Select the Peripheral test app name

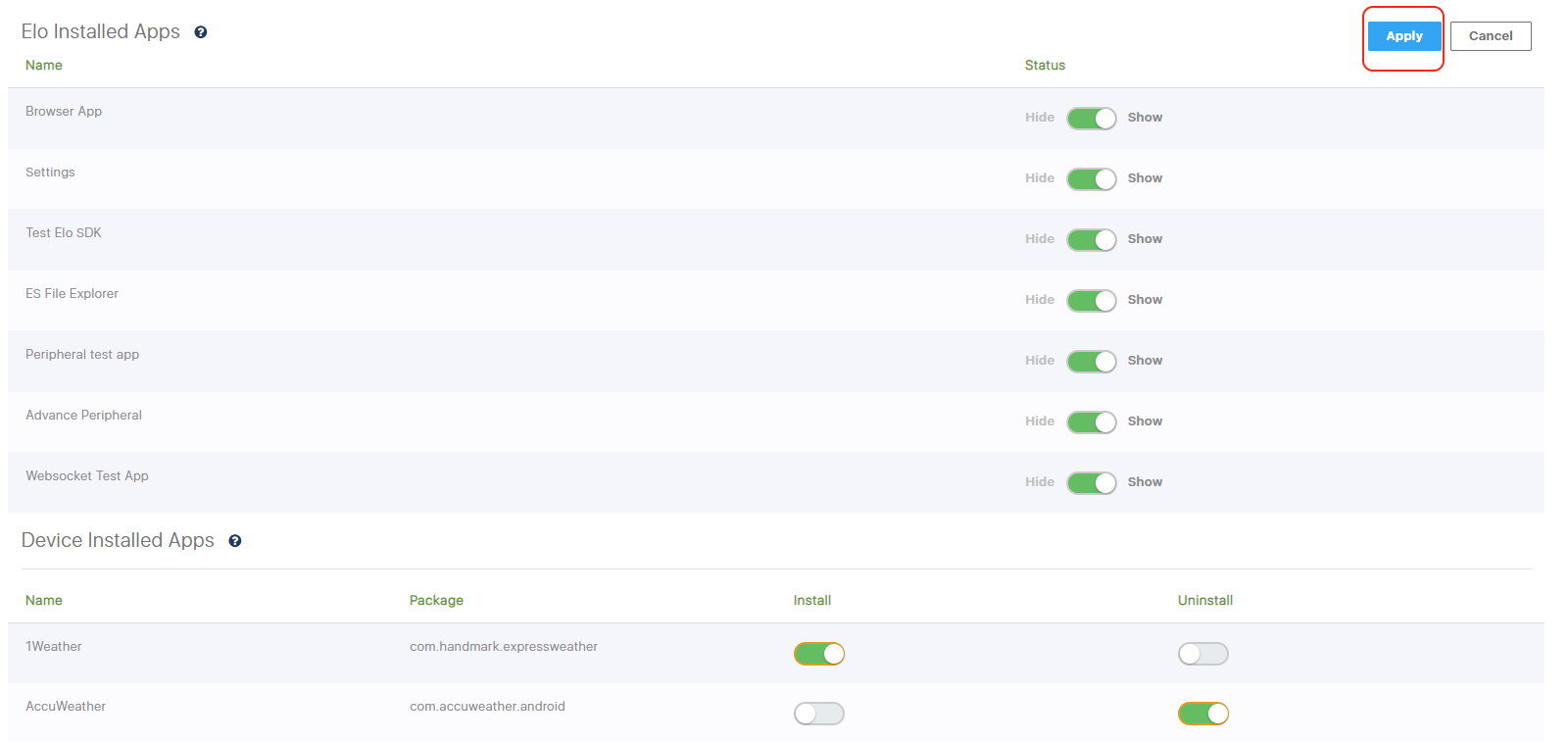[x=82, y=355]
